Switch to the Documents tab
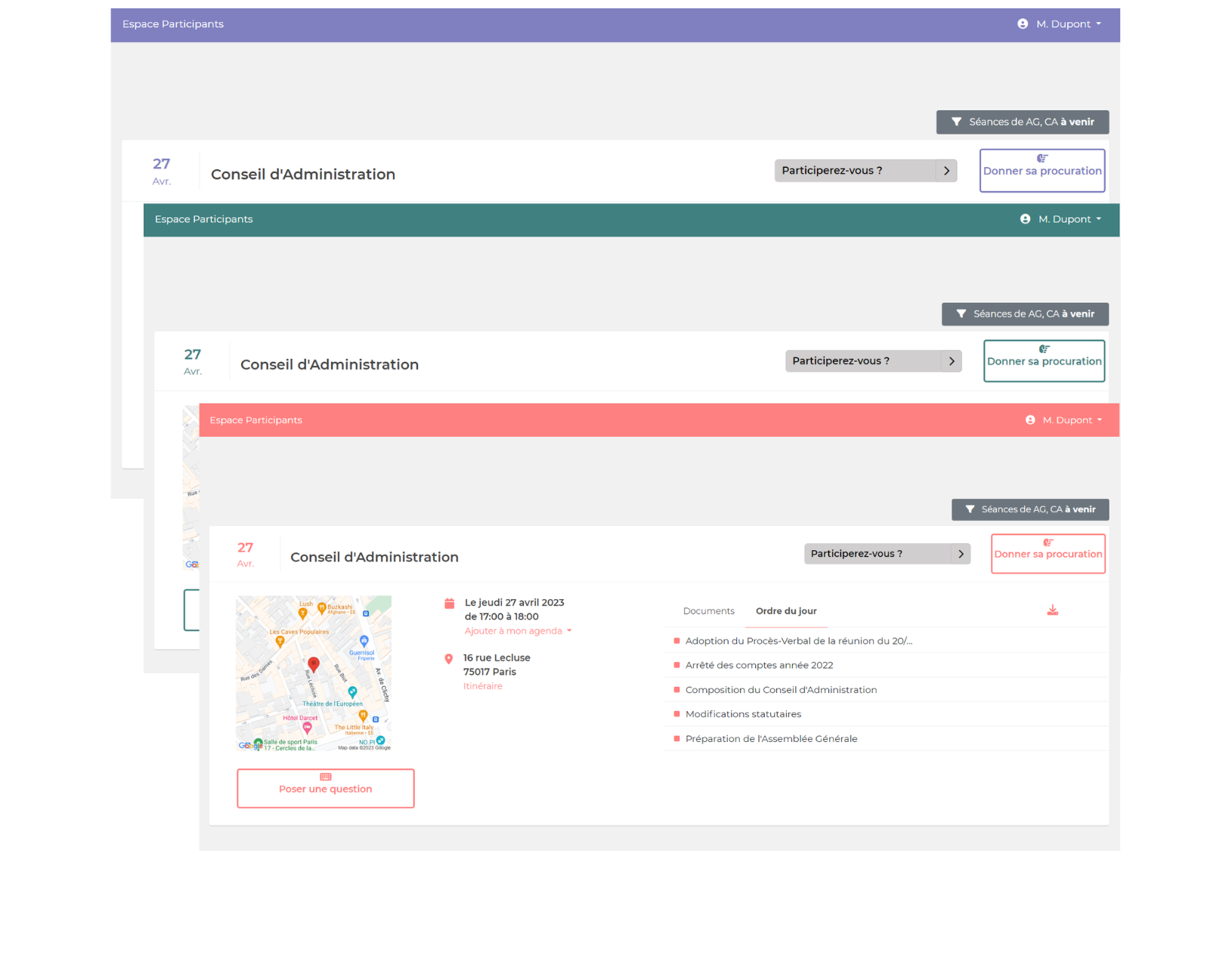Image resolution: width=1232 pixels, height=980 pixels. coord(708,611)
